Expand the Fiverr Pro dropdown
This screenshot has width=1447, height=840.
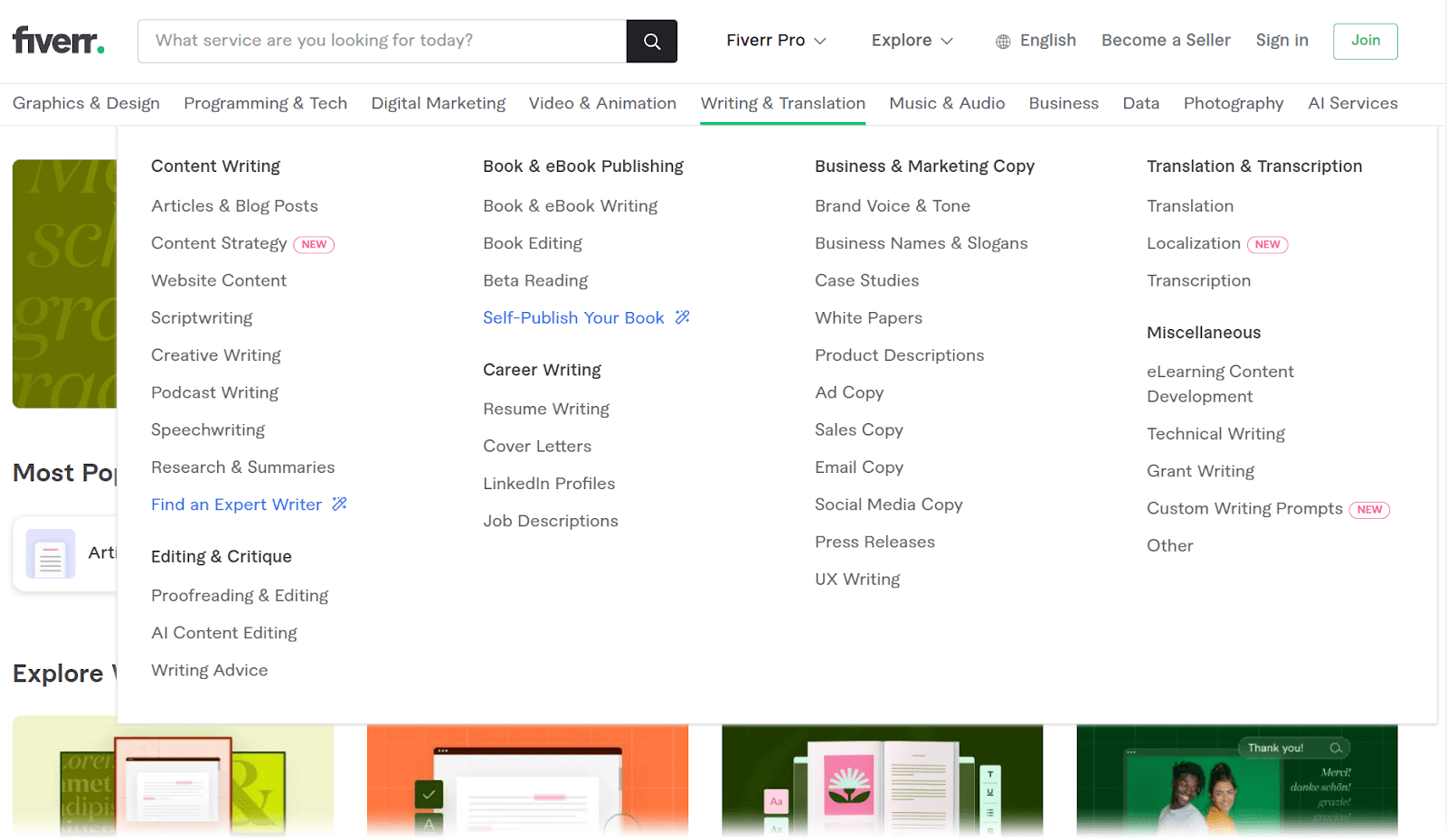coord(776,41)
